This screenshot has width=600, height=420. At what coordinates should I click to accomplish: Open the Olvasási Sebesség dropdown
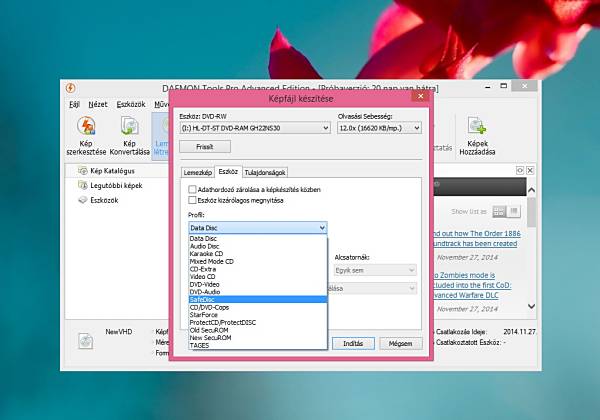point(379,128)
